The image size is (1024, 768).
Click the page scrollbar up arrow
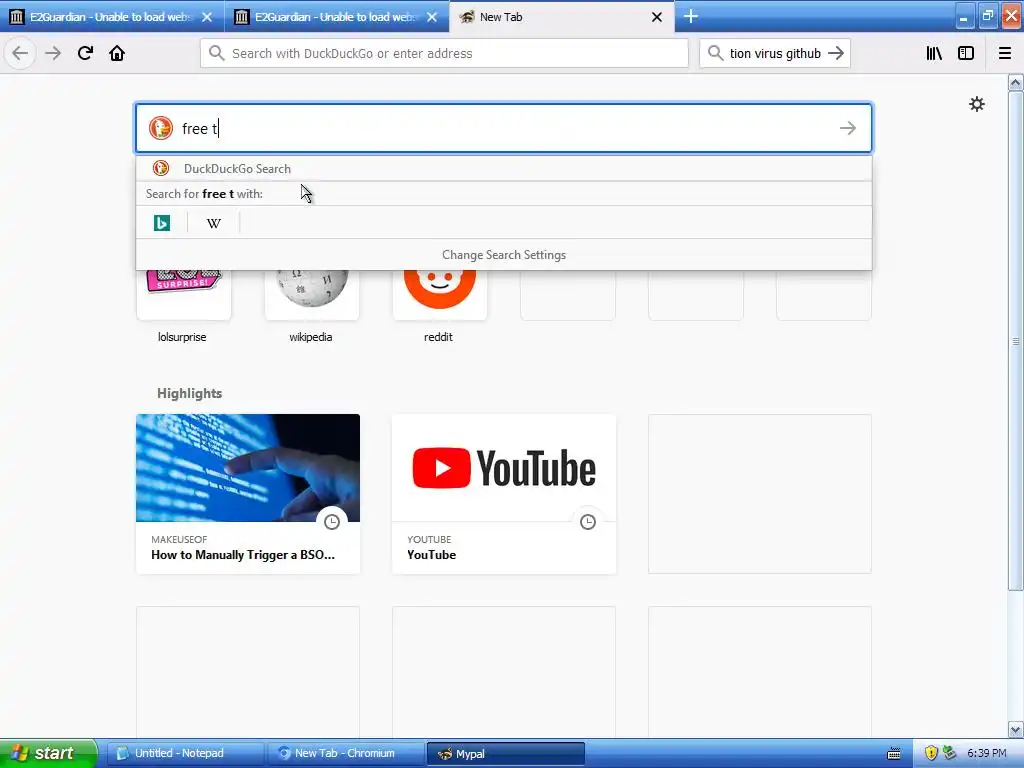[1015, 83]
